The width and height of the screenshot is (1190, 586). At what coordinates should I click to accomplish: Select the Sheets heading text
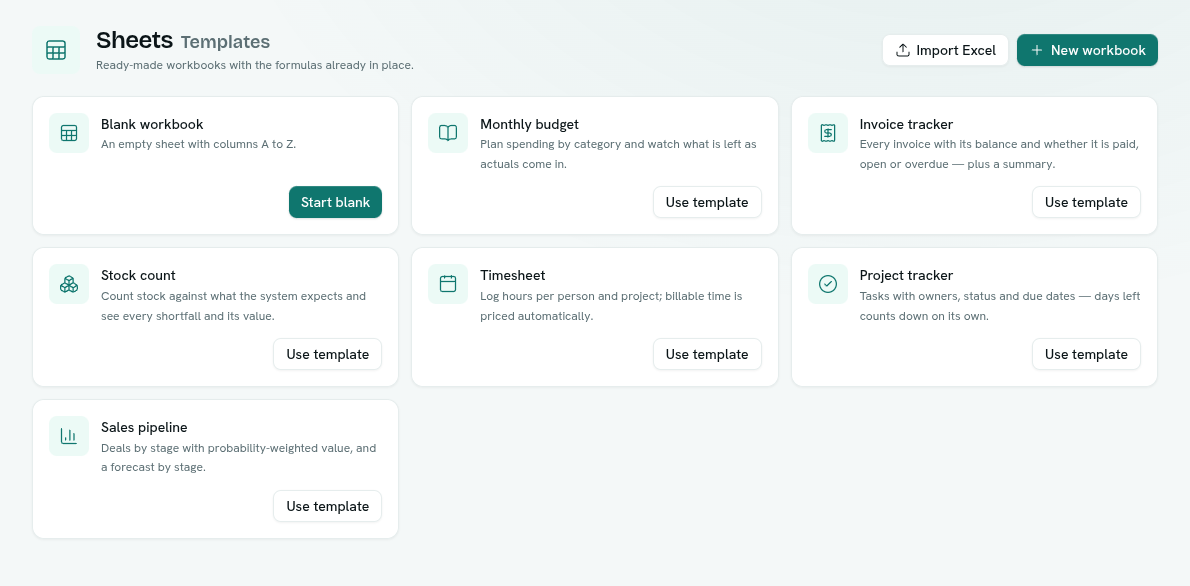135,40
